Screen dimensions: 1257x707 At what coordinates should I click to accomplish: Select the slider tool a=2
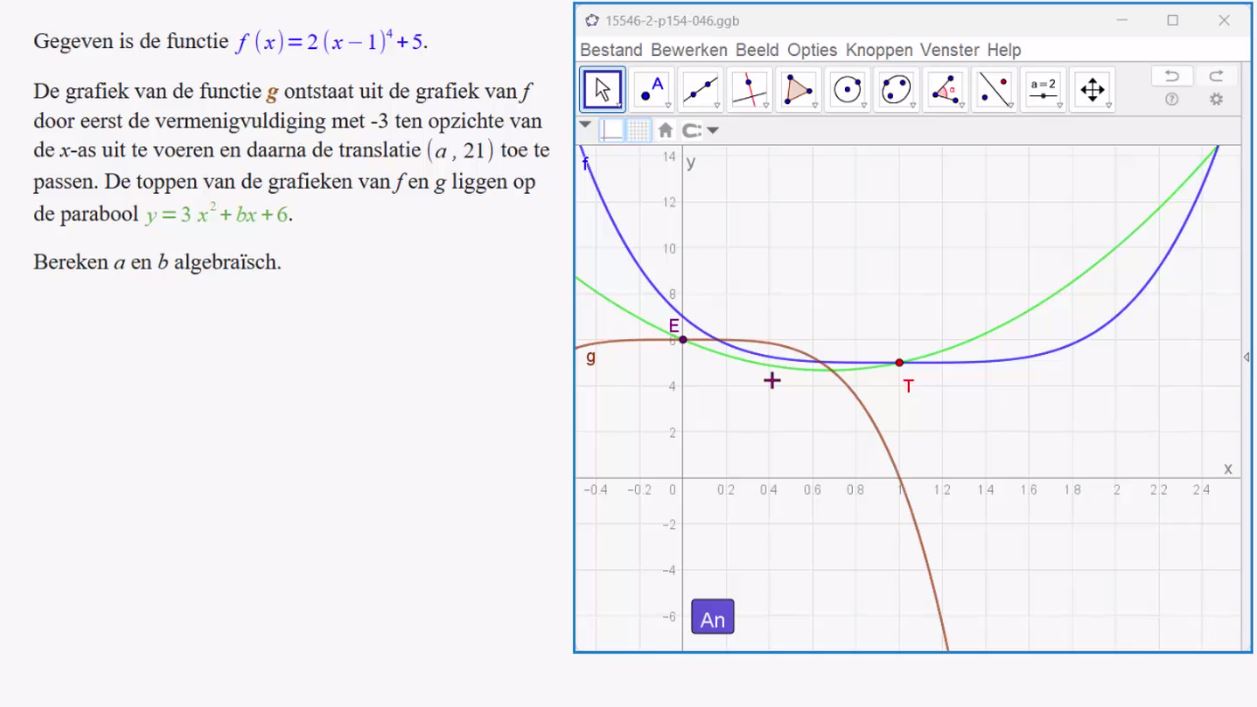point(1043,90)
